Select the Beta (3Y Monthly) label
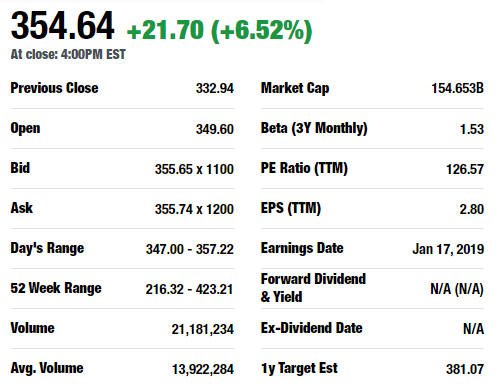The width and height of the screenshot is (499, 390). [314, 129]
